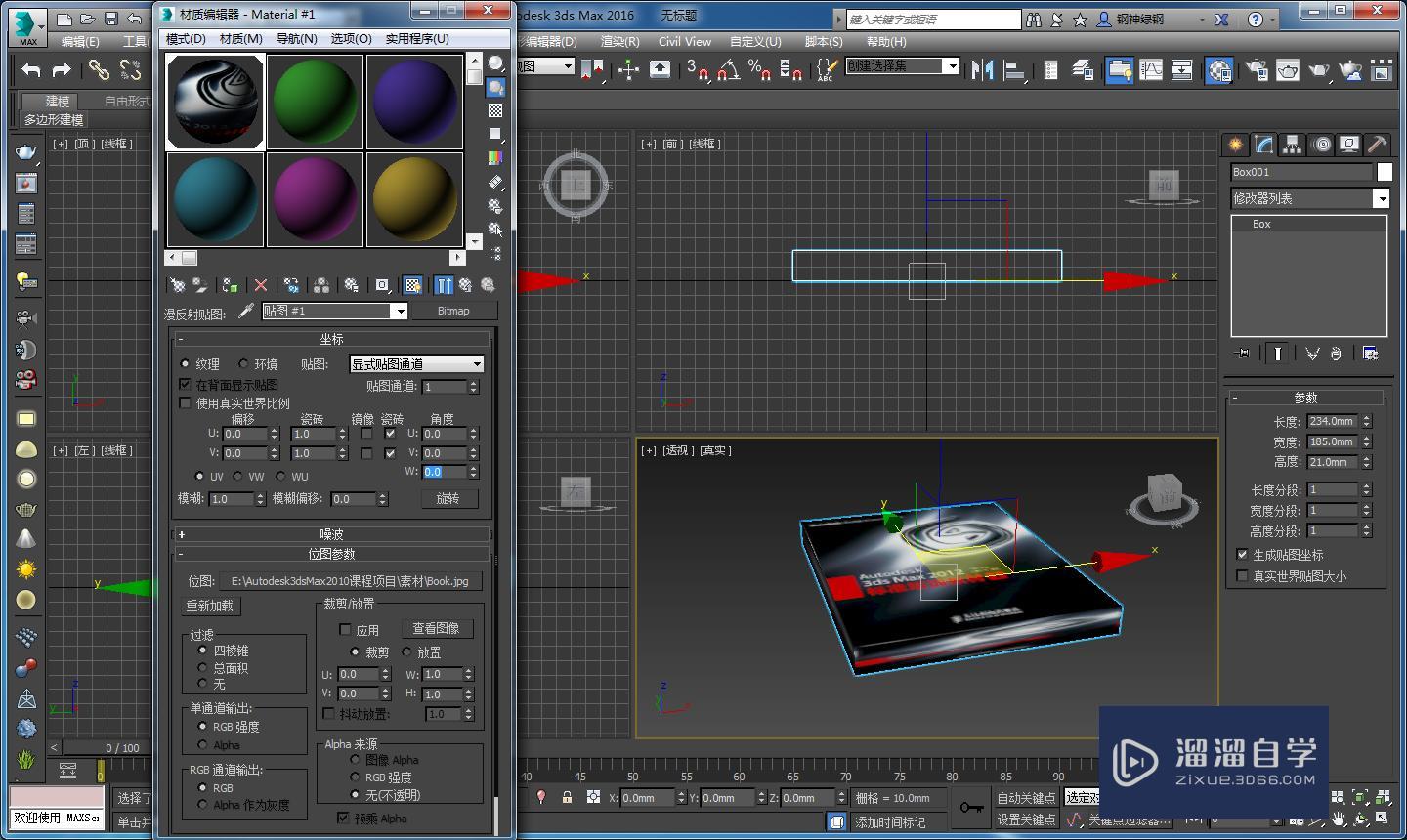Click Select and Link chain icon
Screen dimensions: 1407x840
[99, 69]
